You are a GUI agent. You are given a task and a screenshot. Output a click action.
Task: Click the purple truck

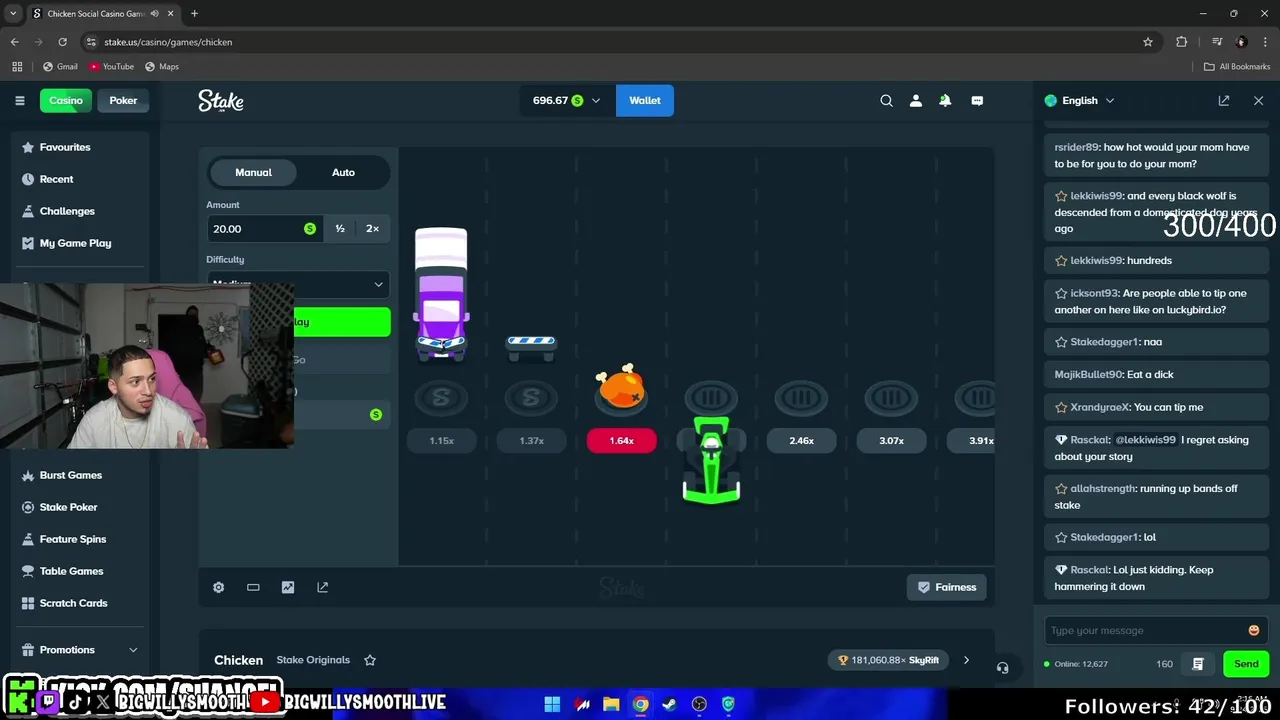point(441,295)
